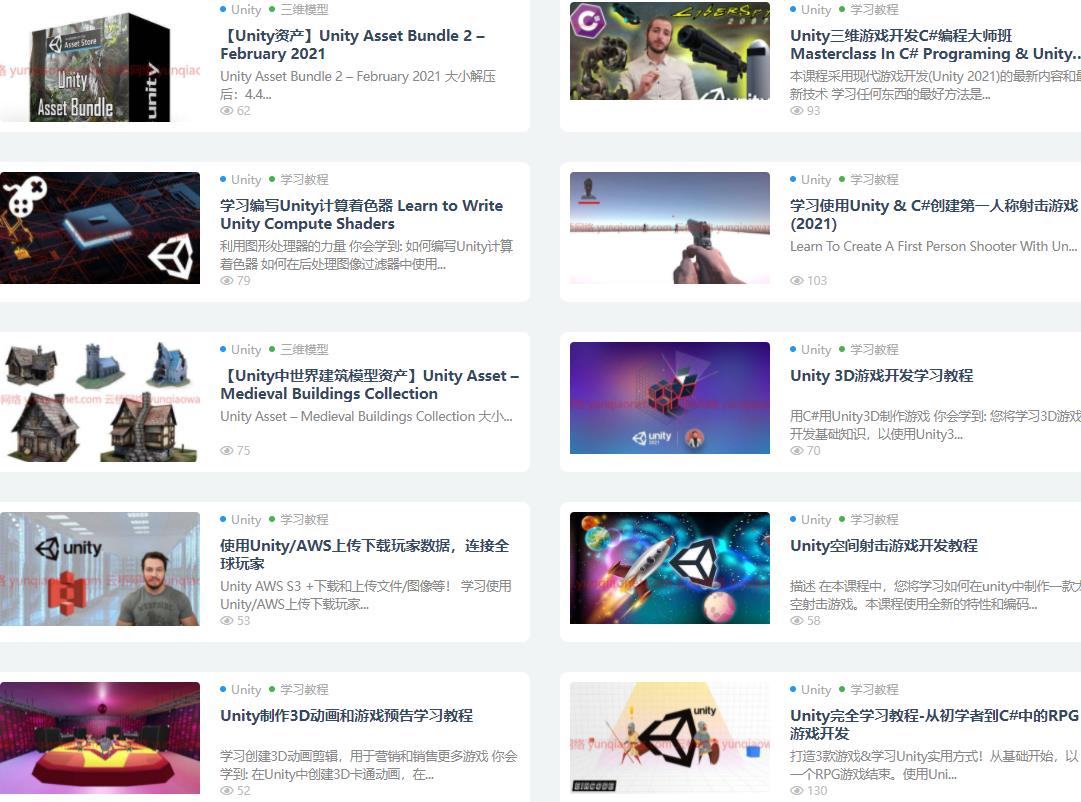Screen dimensions: 1081x802
Task: Open the Unity制作3D动画和游戏预告学习教程 title
Action: (346, 716)
